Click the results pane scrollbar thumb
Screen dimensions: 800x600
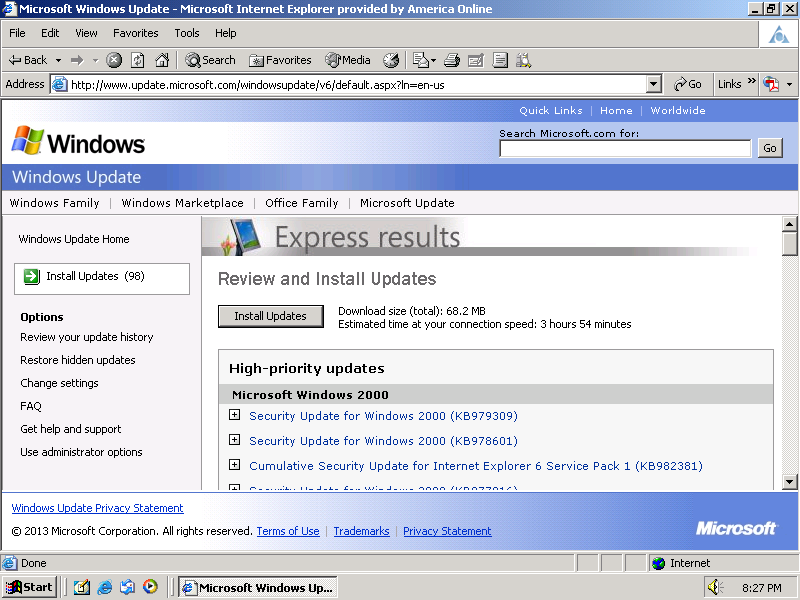tap(789, 243)
